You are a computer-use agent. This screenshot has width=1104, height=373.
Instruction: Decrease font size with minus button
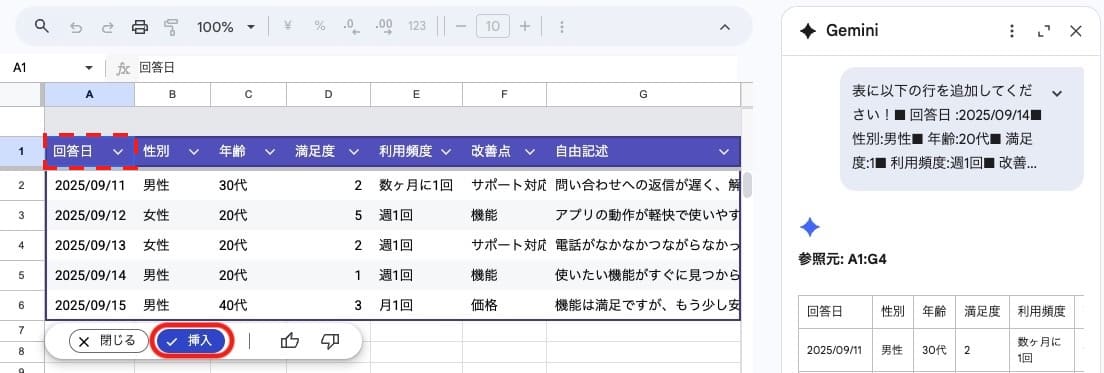coord(461,27)
